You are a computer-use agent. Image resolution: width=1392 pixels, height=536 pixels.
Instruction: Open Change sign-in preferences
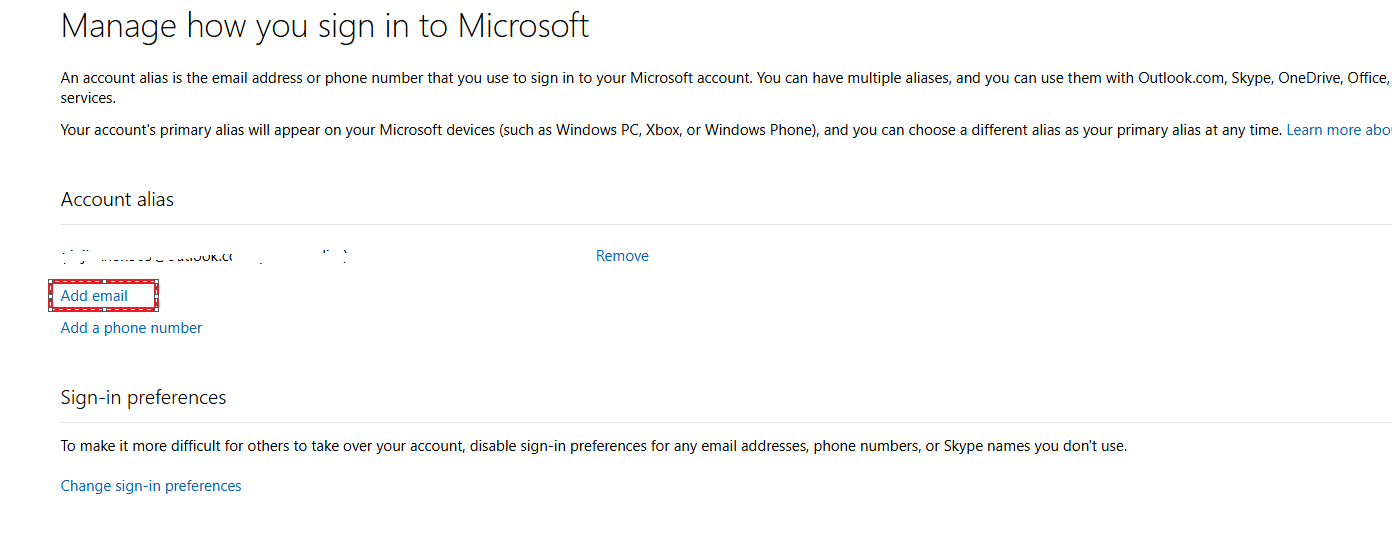[x=151, y=486]
